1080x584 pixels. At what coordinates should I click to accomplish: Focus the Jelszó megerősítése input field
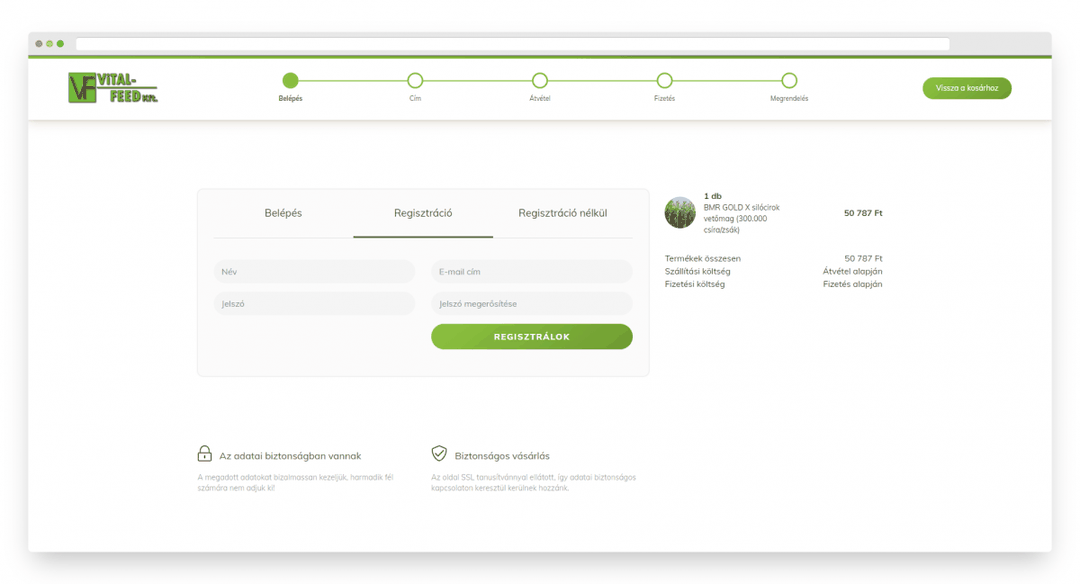click(532, 304)
